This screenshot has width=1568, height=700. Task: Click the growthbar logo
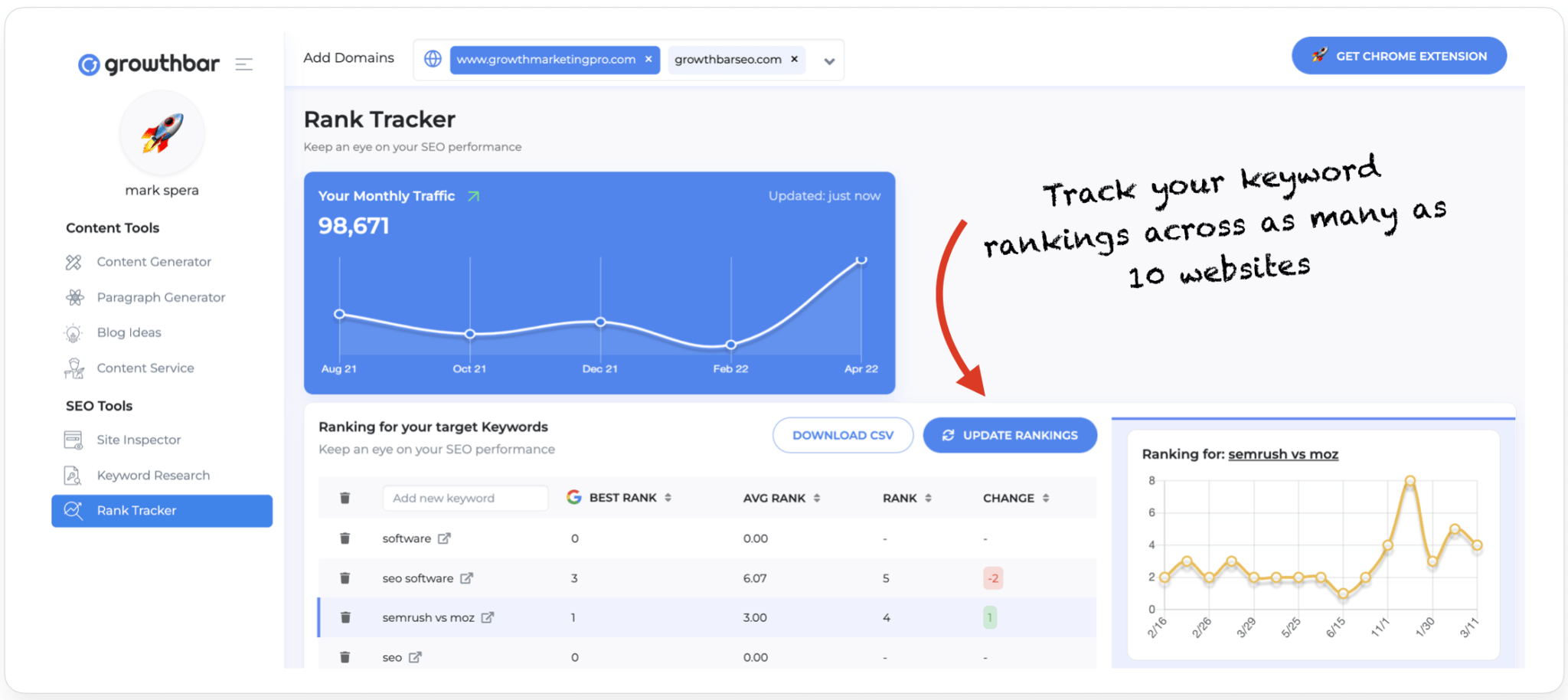[149, 64]
